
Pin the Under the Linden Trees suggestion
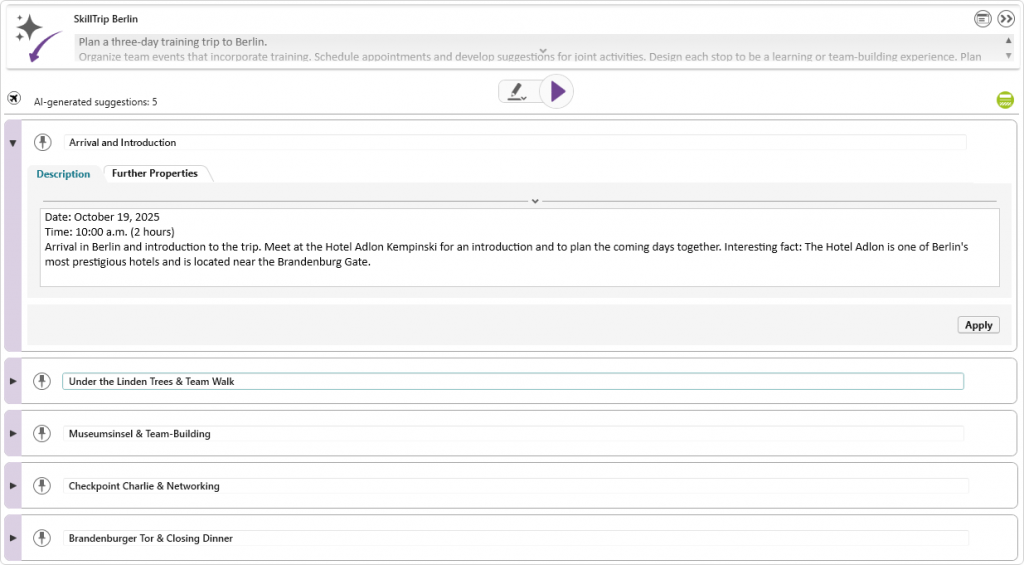pos(42,381)
